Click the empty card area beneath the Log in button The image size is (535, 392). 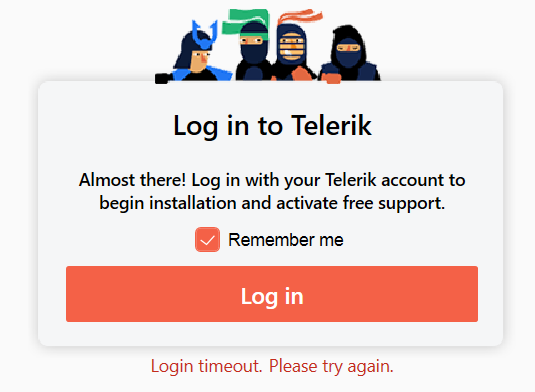click(x=272, y=334)
